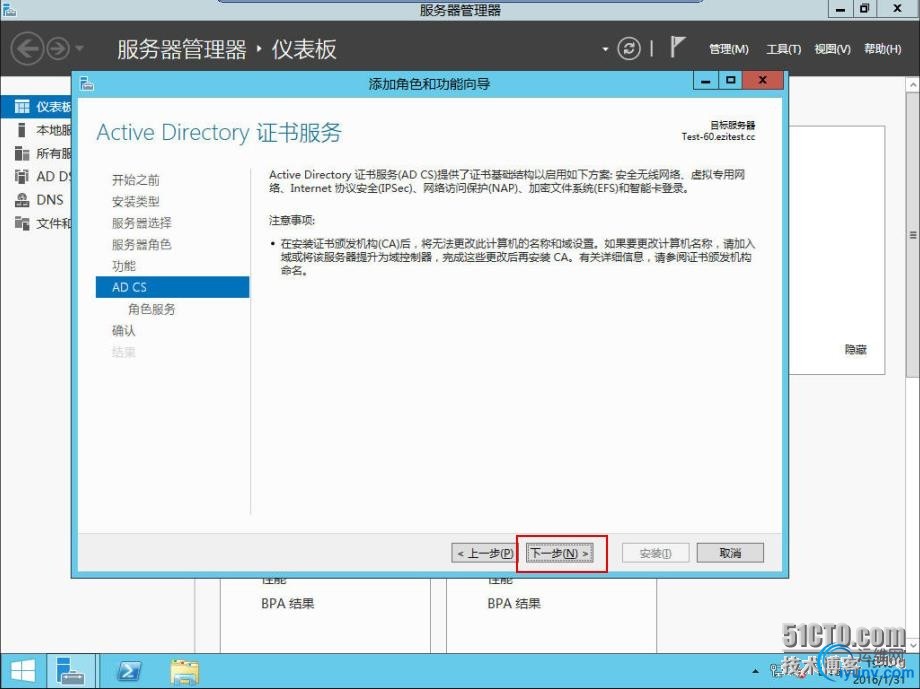Select 本地服务器 icon in sidebar
The height and width of the screenshot is (689, 920).
[22, 130]
